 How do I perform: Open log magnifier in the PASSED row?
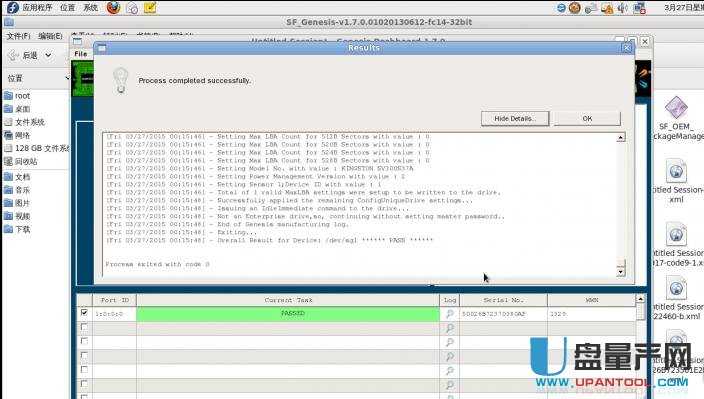(x=449, y=314)
